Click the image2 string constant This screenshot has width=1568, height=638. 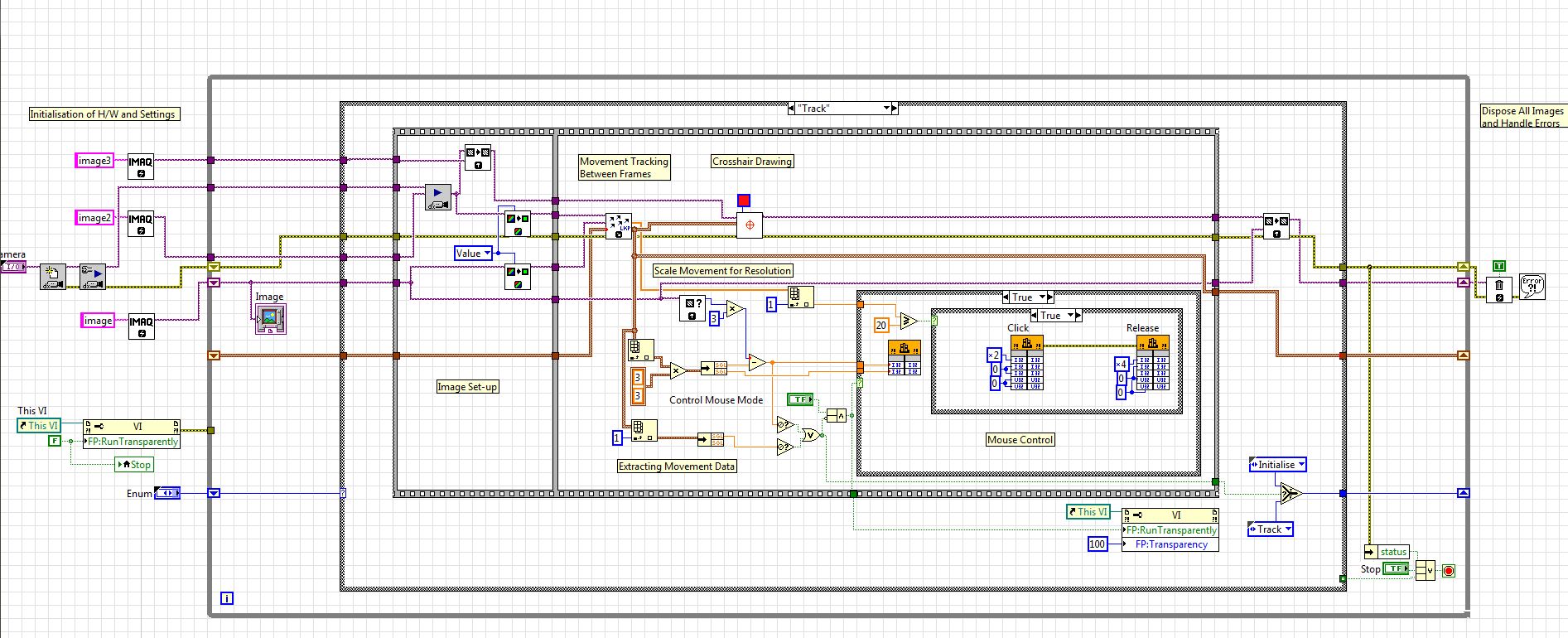(94, 218)
